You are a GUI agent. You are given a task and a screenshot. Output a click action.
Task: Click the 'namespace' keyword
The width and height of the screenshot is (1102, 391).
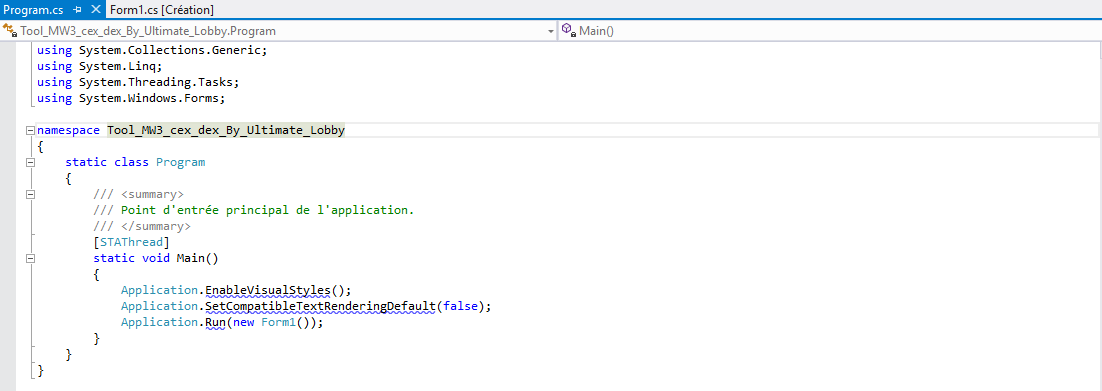(x=68, y=131)
